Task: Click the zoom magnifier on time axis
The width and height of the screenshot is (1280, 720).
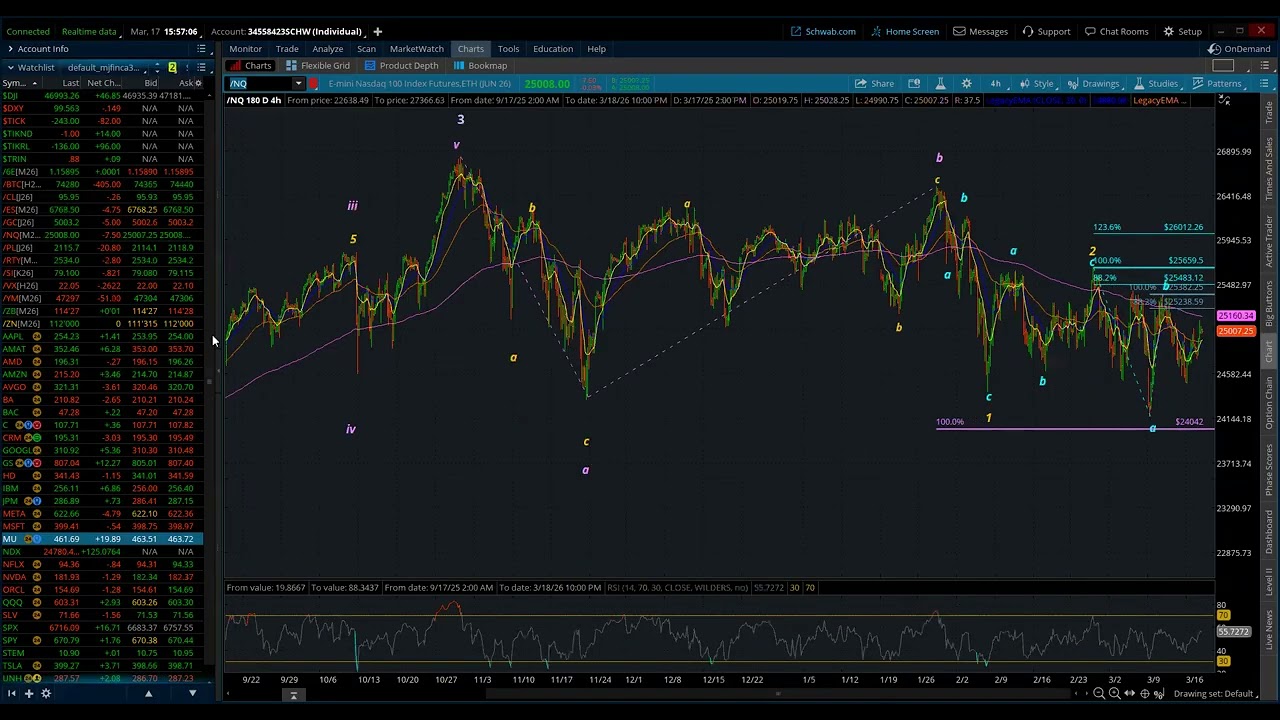Action: click(1099, 694)
